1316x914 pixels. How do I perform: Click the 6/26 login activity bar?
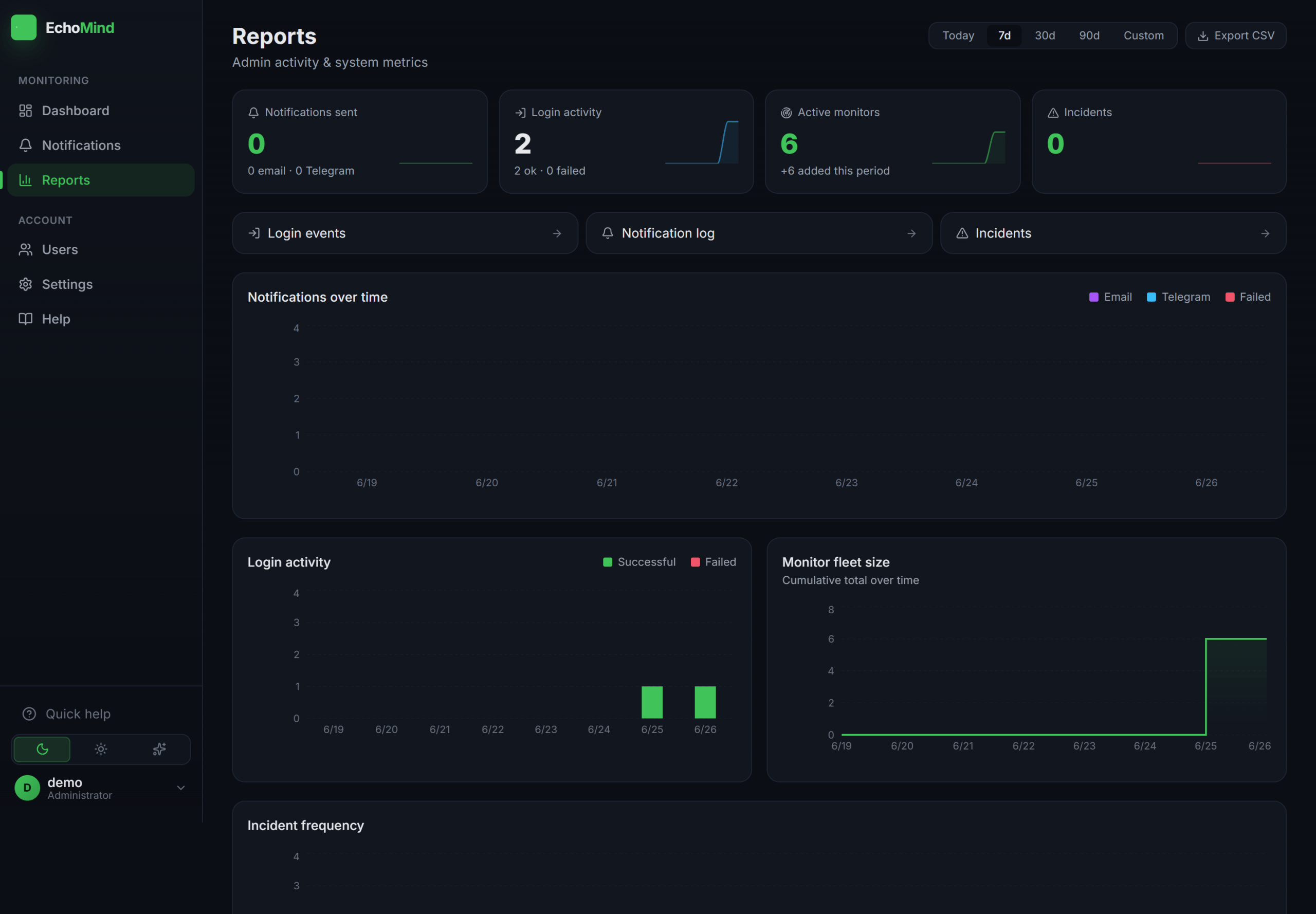coord(705,702)
